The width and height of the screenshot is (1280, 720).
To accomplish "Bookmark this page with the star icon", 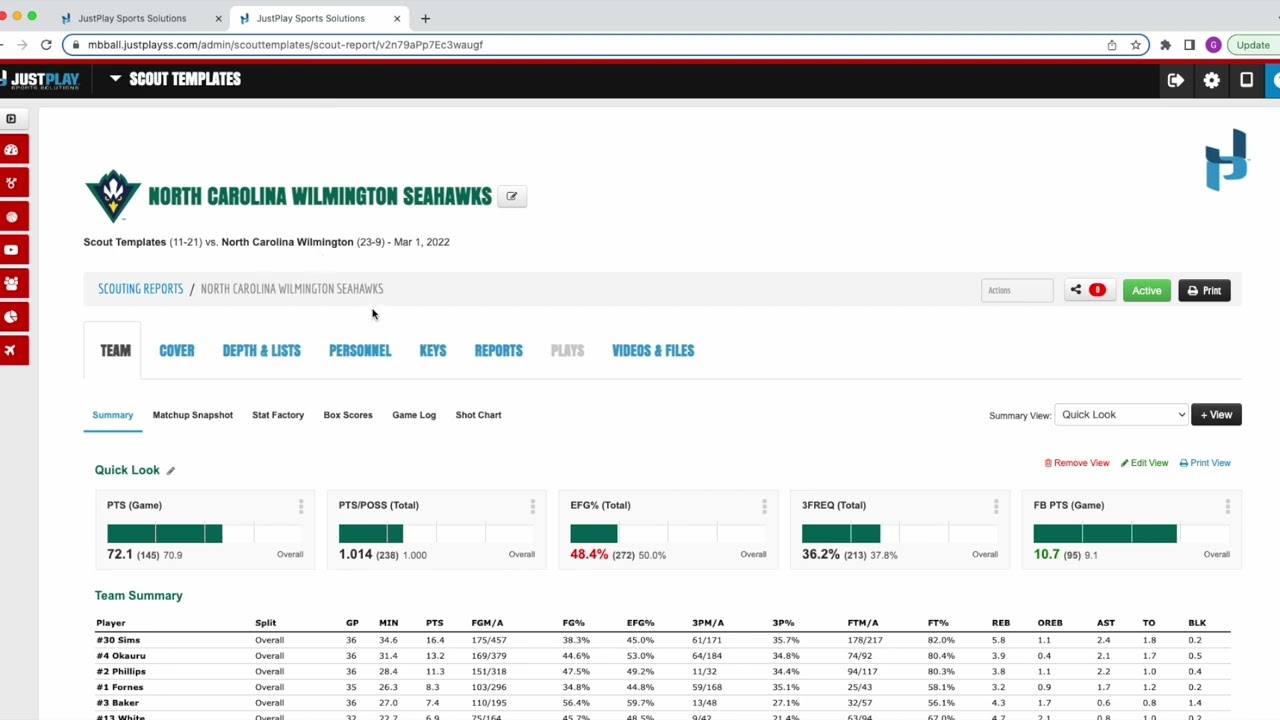I will [x=1136, y=45].
